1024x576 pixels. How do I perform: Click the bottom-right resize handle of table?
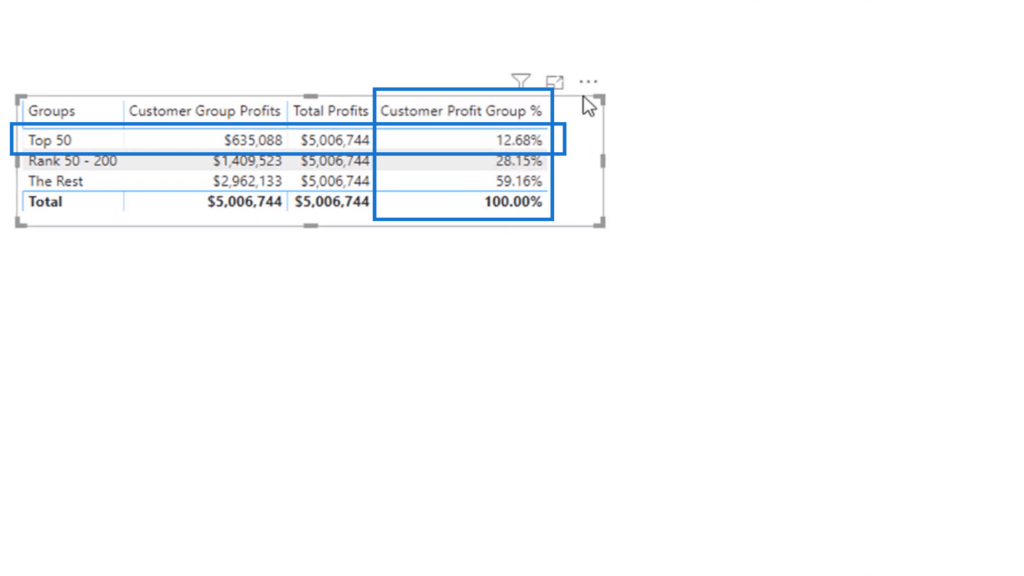[x=600, y=222]
